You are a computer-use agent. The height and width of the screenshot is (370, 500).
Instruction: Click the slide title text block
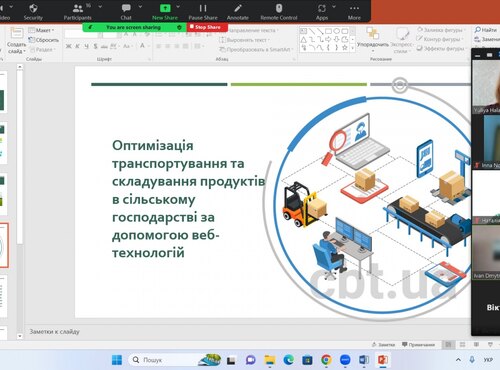pos(188,199)
